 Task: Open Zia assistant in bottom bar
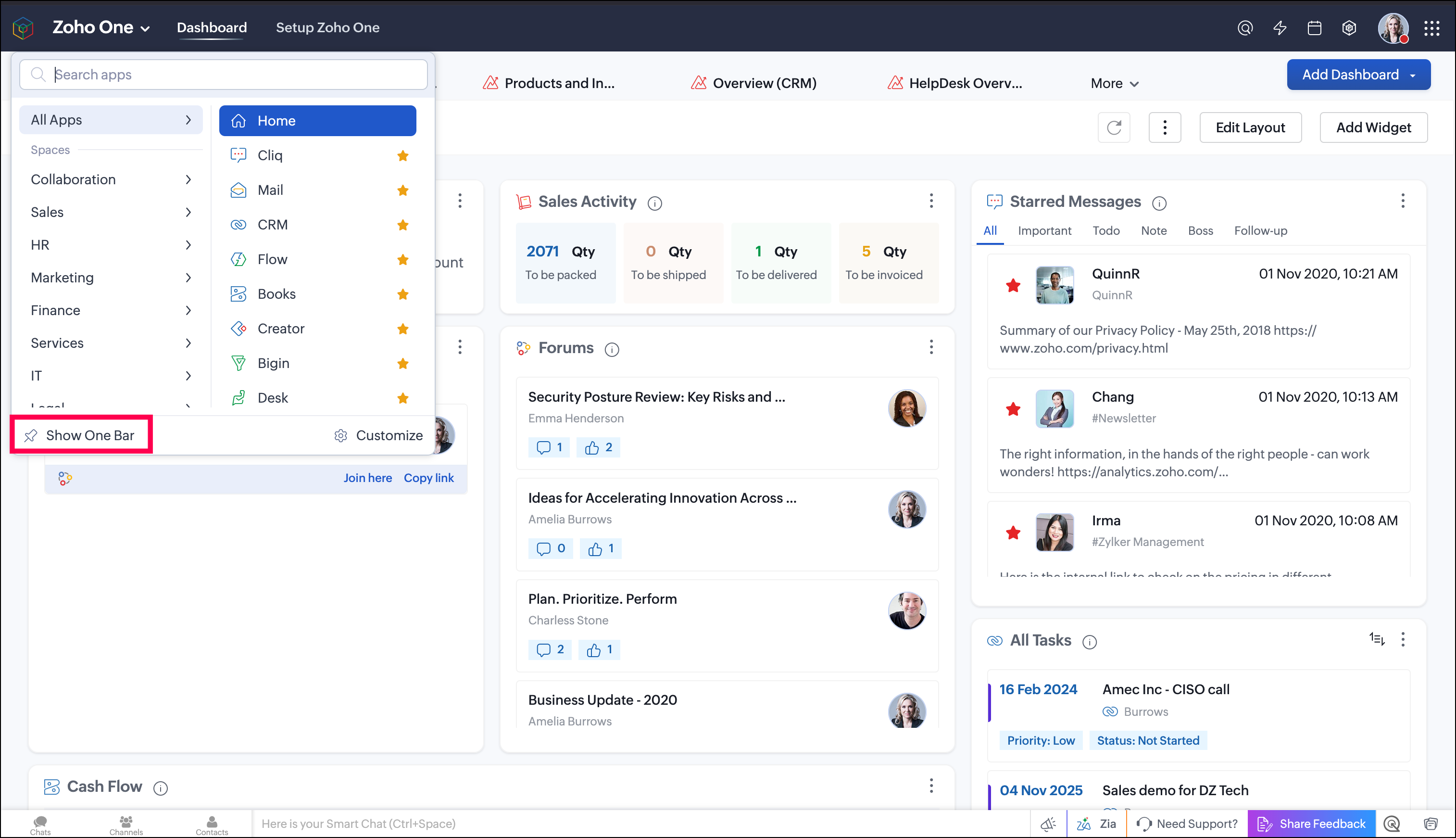1096,824
